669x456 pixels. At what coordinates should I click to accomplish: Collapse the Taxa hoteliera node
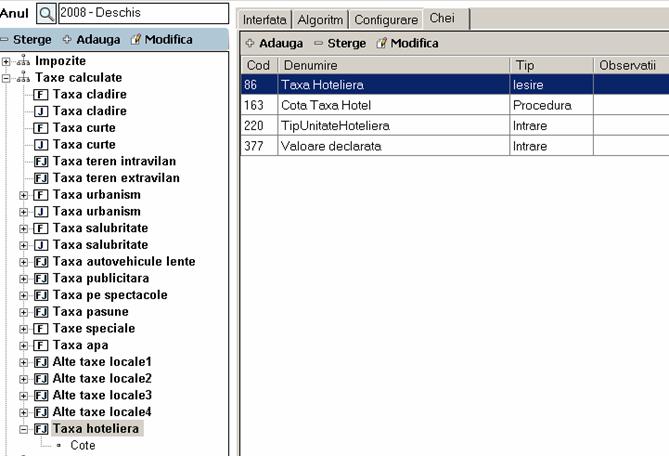point(24,429)
